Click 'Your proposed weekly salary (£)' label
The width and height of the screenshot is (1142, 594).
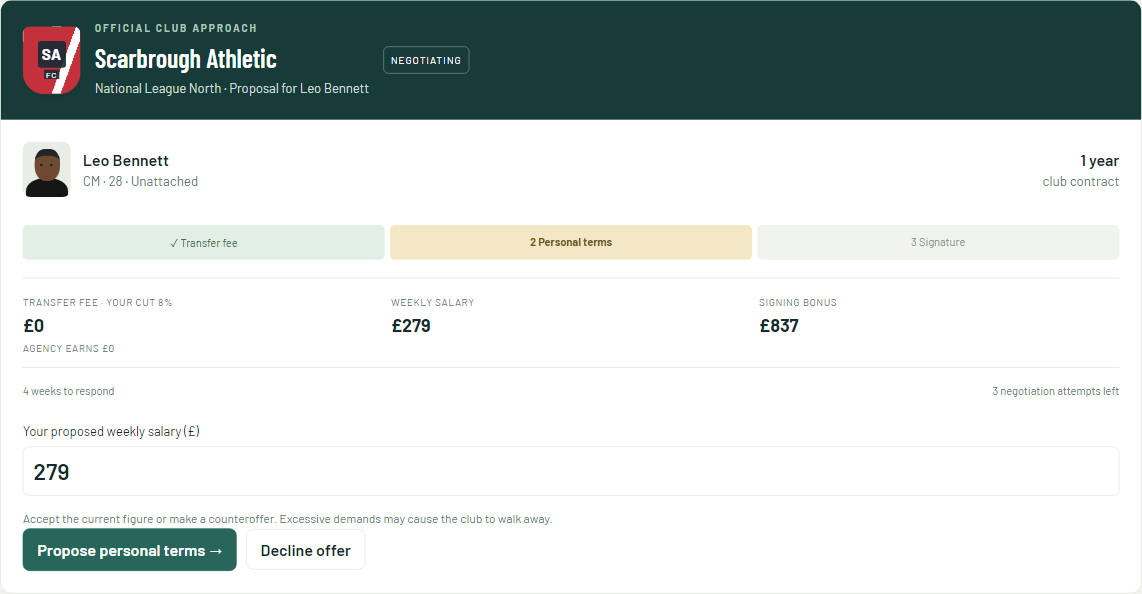click(x=111, y=432)
